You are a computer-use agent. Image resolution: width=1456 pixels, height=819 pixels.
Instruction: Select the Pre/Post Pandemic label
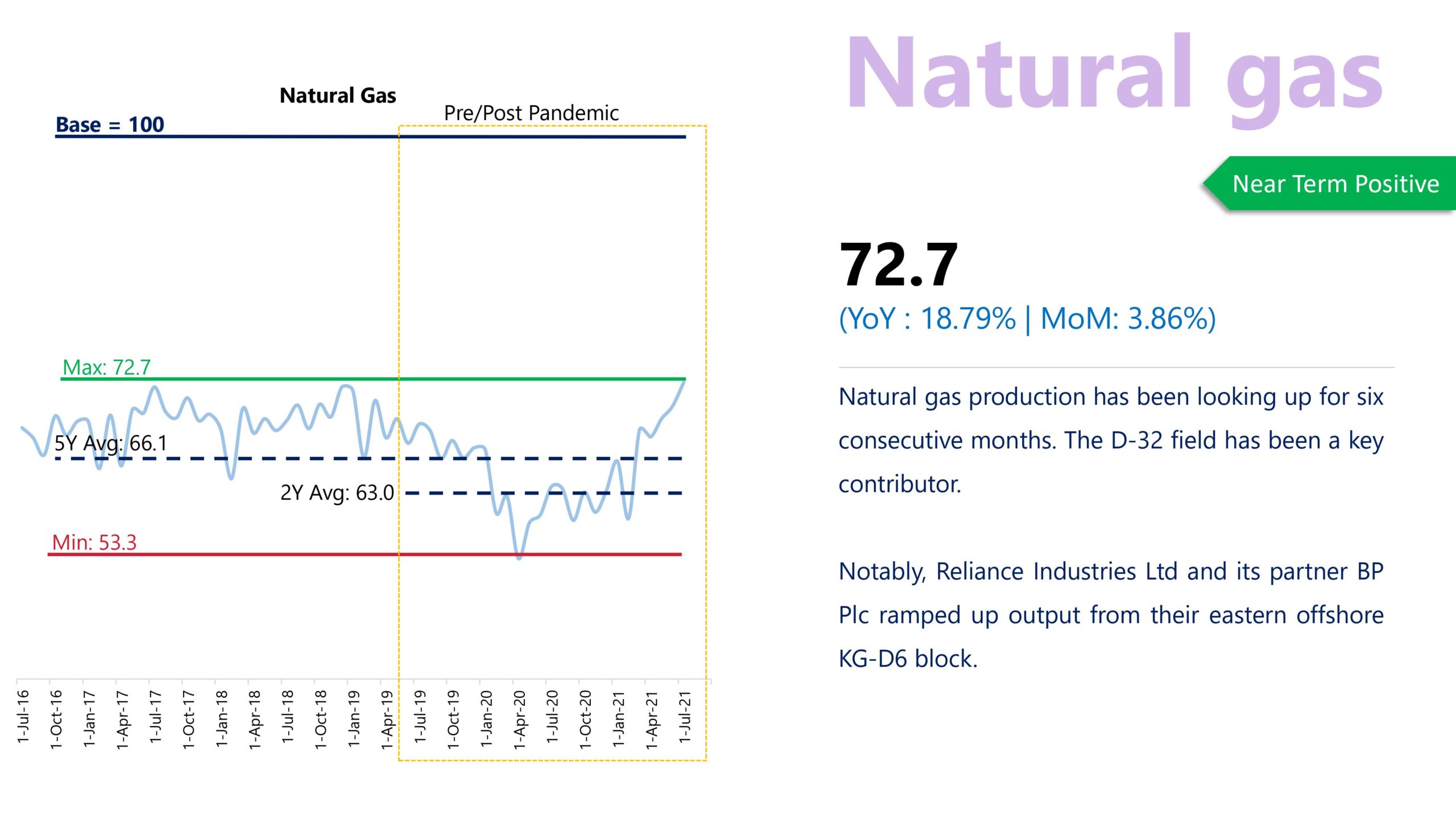point(531,113)
